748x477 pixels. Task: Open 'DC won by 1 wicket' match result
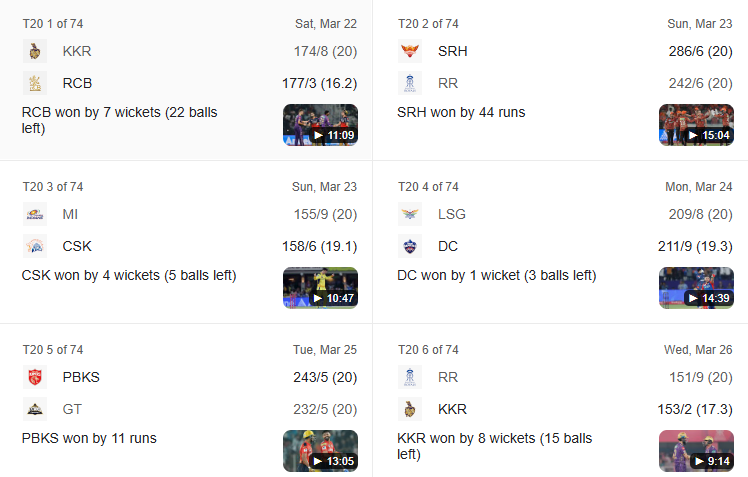497,276
